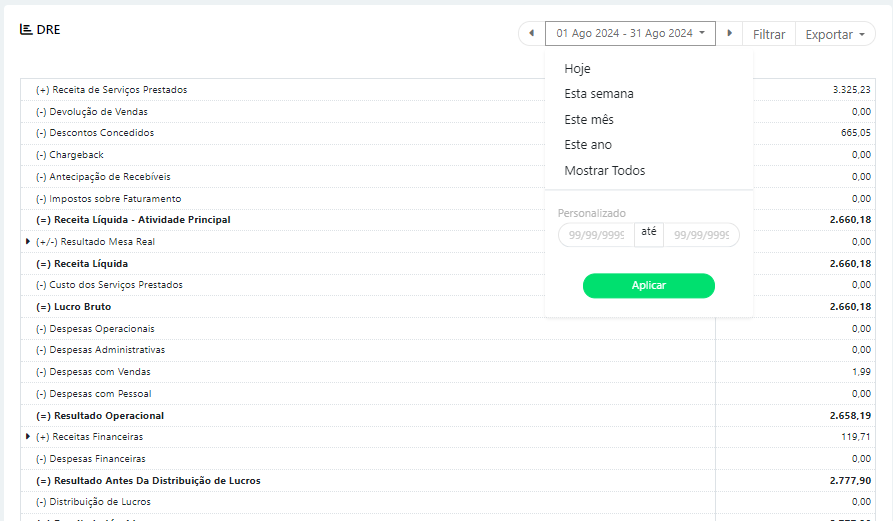The width and height of the screenshot is (893, 521).
Task: Choose Mostrar Todos option
Action: coord(604,171)
